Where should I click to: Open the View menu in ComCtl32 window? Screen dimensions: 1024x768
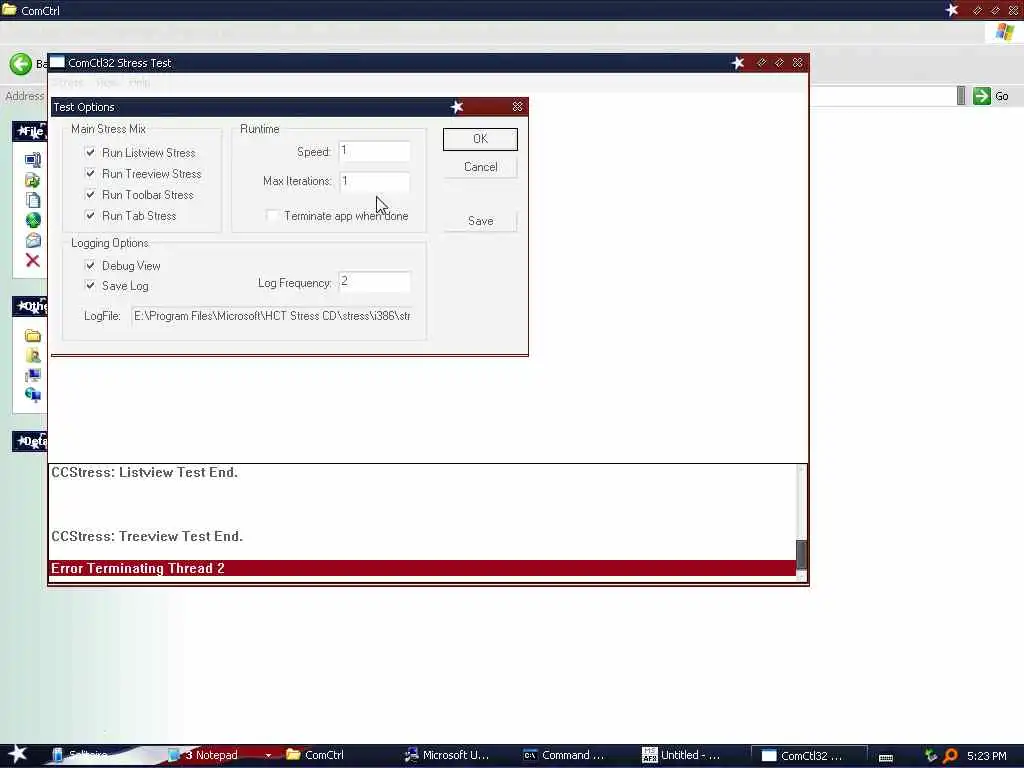[107, 83]
